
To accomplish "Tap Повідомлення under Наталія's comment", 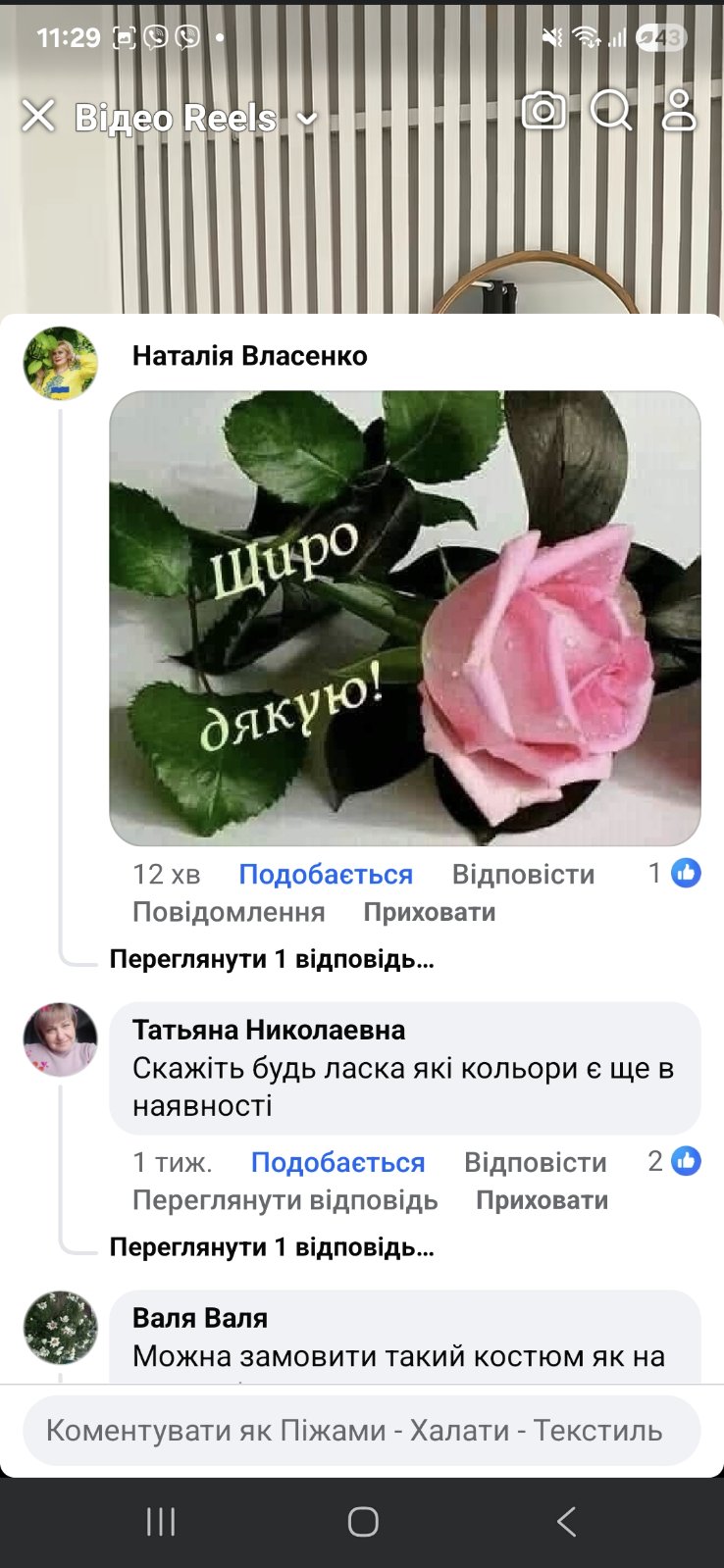I will (229, 912).
